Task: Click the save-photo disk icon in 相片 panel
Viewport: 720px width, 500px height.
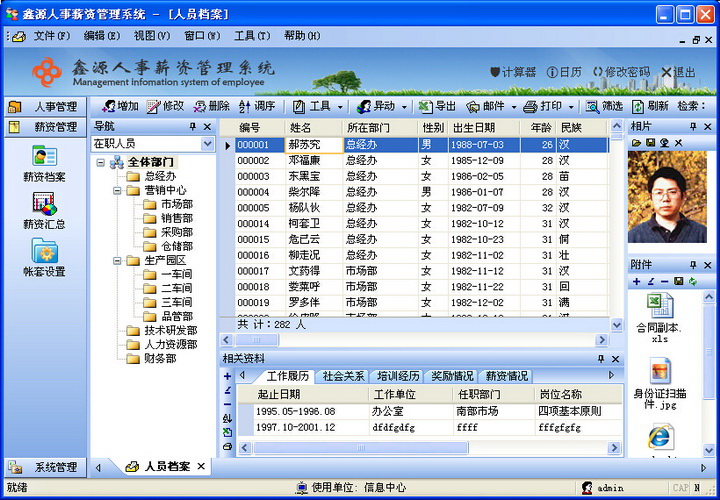Action: point(650,143)
